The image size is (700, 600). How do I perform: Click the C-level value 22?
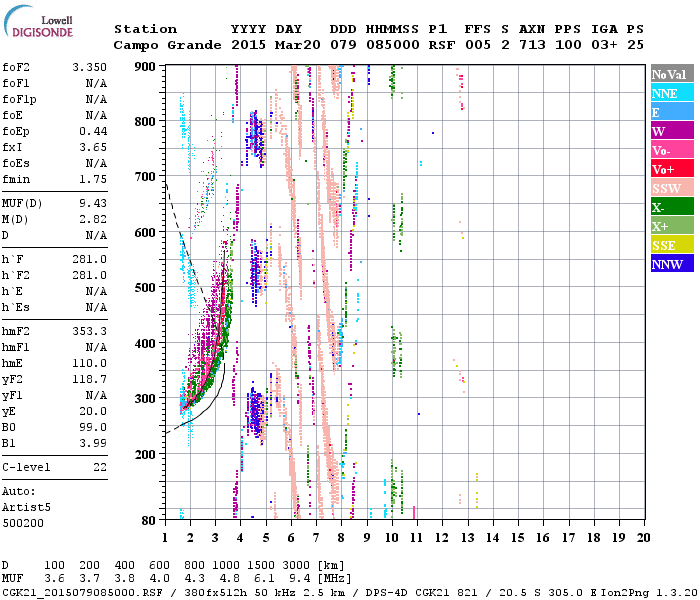coord(100,467)
